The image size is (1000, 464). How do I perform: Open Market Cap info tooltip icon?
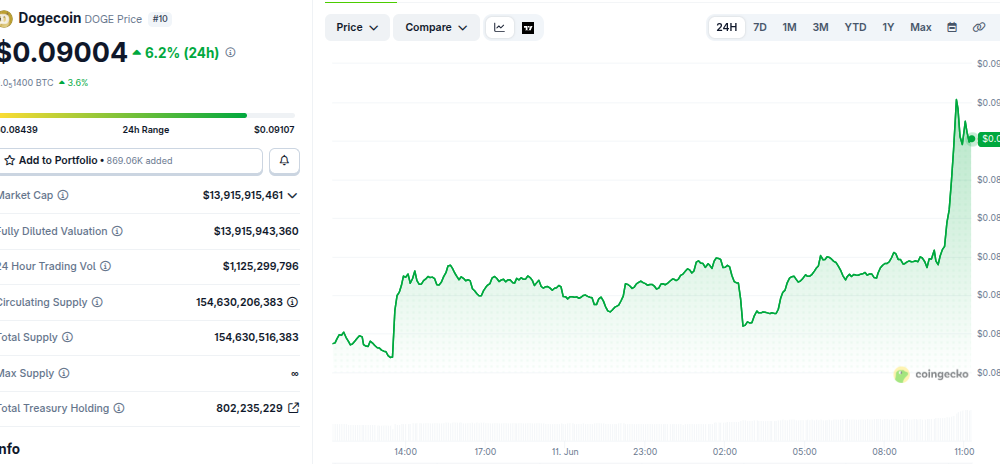click(x=63, y=196)
